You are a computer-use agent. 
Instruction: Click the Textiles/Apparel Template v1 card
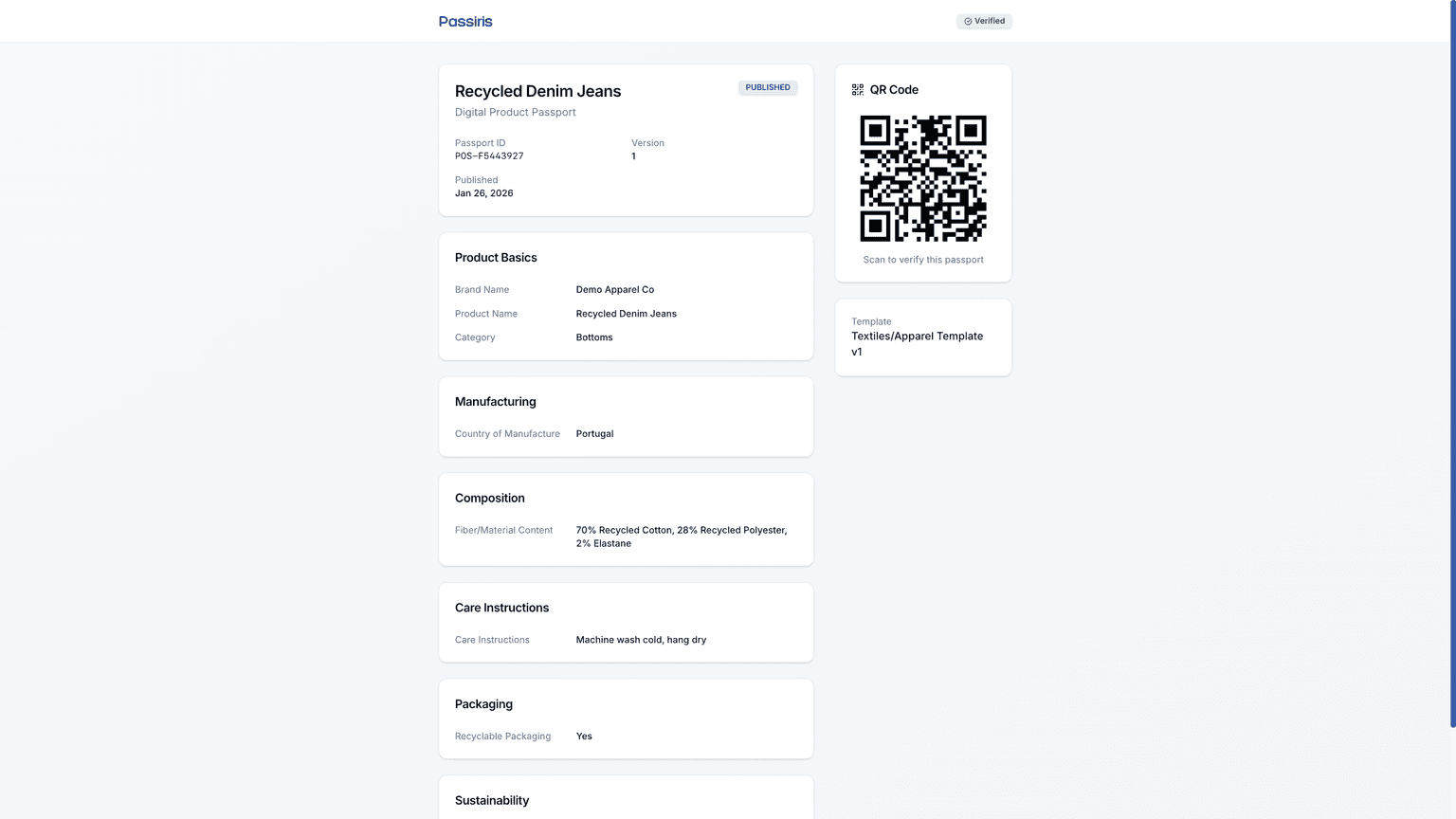coord(922,337)
